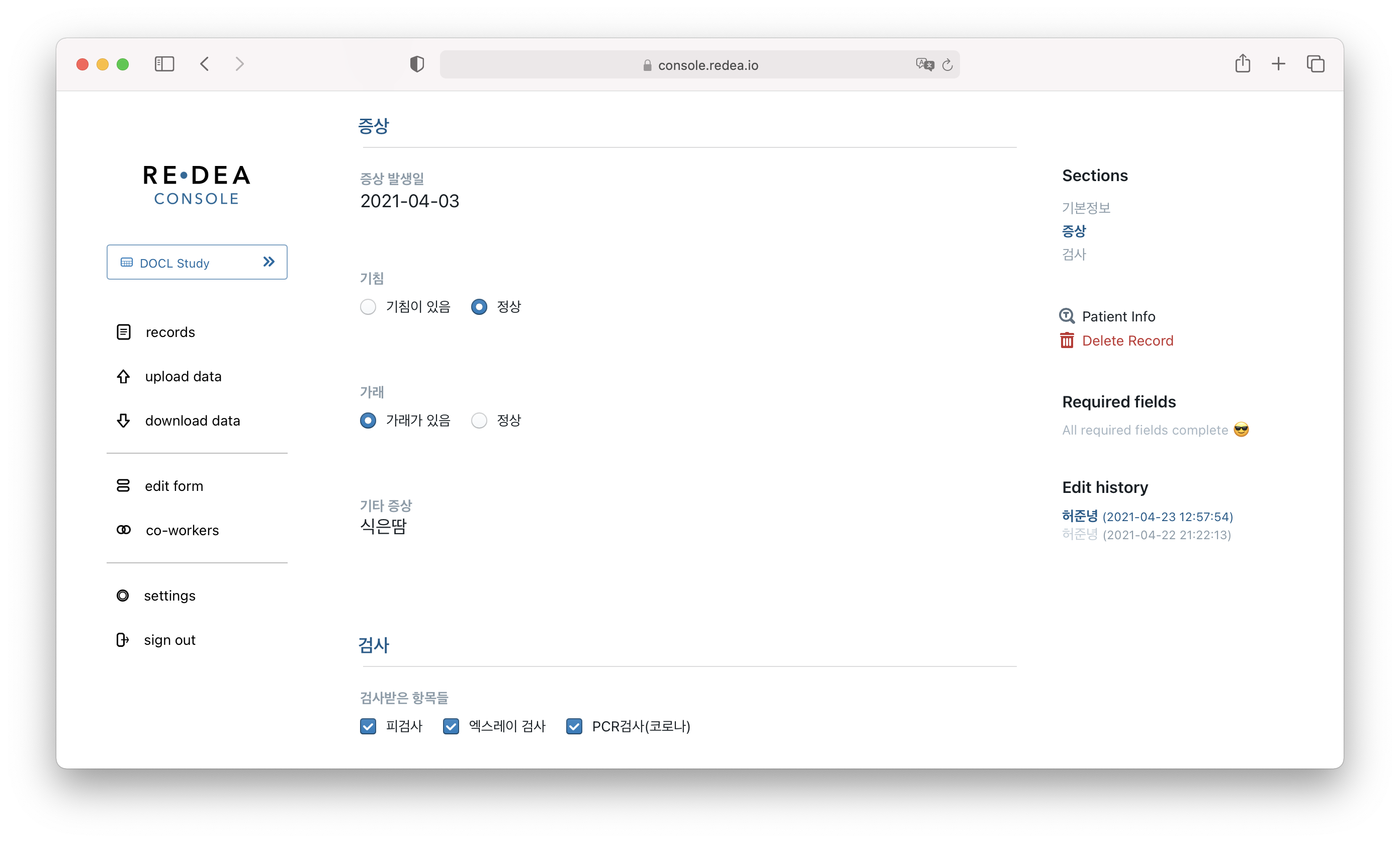Uncheck the 'PCR검사(코로나)' checkbox
Viewport: 1400px width, 843px height.
574,726
